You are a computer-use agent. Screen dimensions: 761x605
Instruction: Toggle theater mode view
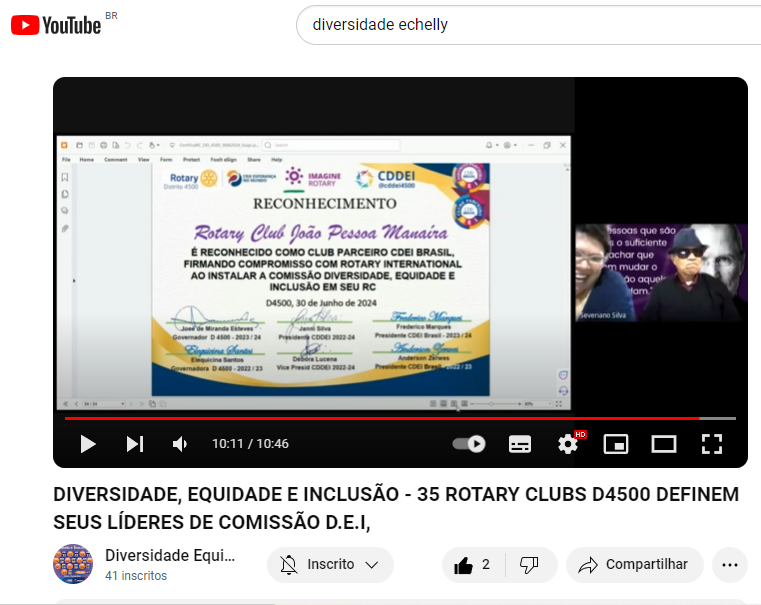tap(664, 444)
